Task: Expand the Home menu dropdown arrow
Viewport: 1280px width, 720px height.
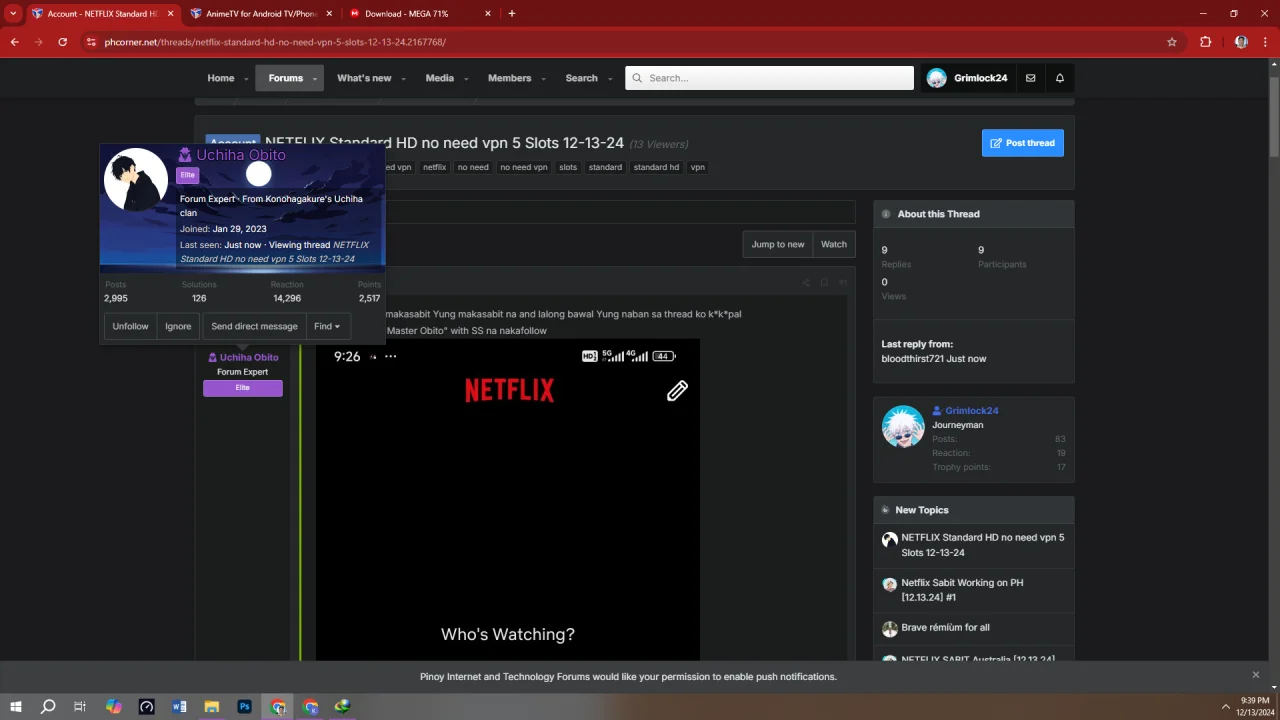Action: click(x=245, y=79)
